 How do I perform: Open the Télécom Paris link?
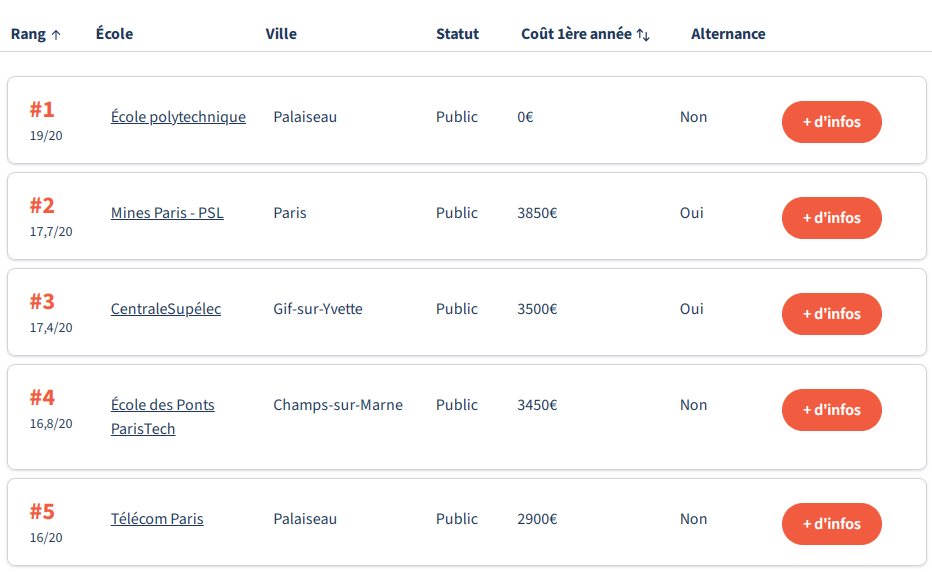pyautogui.click(x=157, y=519)
